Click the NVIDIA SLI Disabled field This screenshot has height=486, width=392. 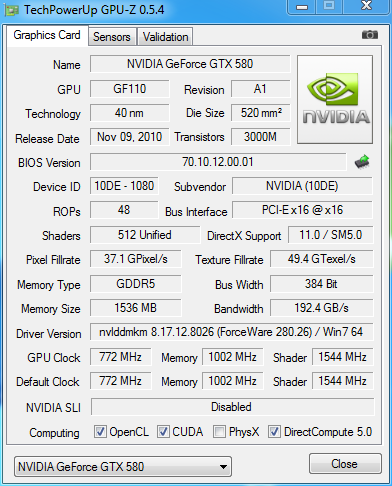[x=232, y=407]
